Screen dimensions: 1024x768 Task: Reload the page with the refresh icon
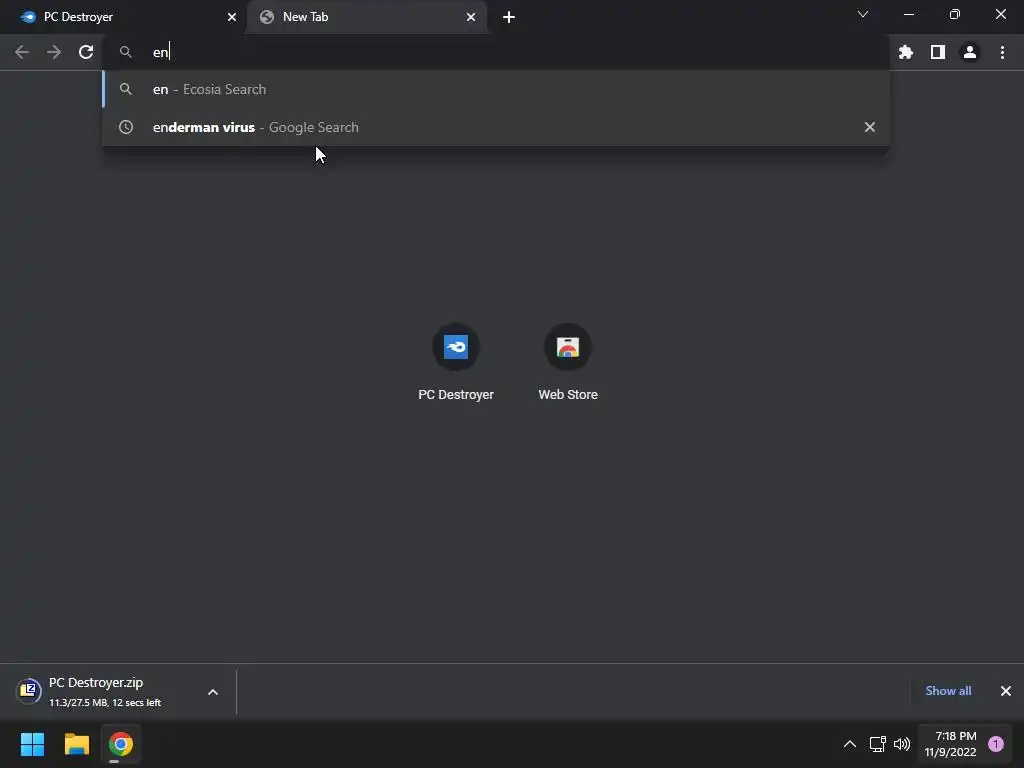86,52
